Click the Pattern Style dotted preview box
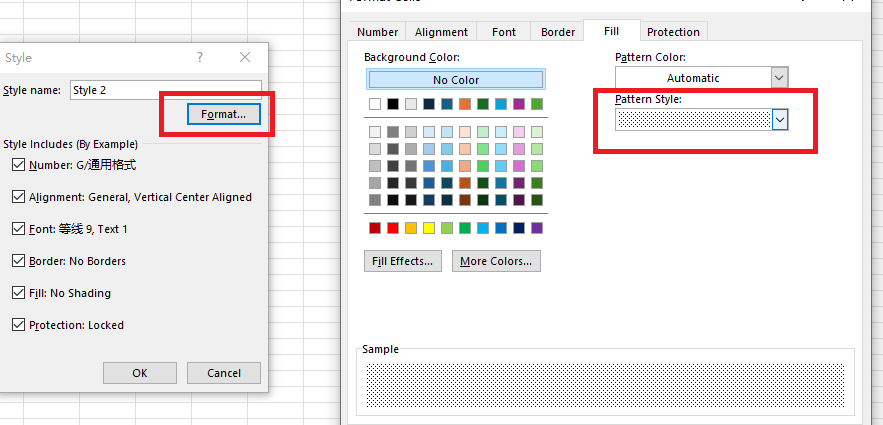The height and width of the screenshot is (425, 883). 694,119
